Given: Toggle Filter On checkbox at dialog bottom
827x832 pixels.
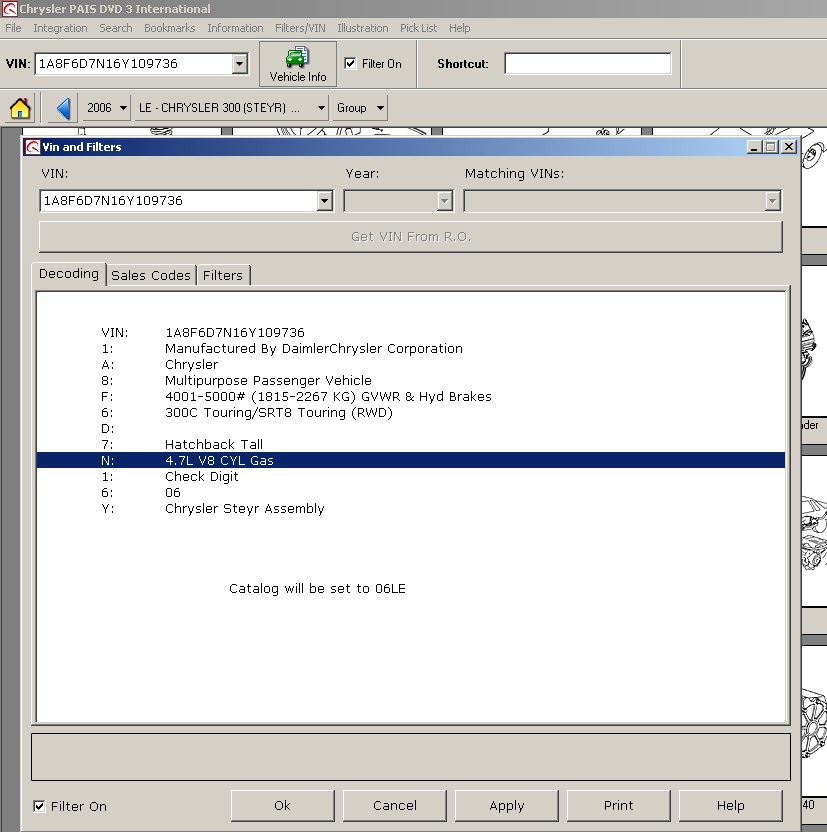Looking at the screenshot, I should 39,807.
